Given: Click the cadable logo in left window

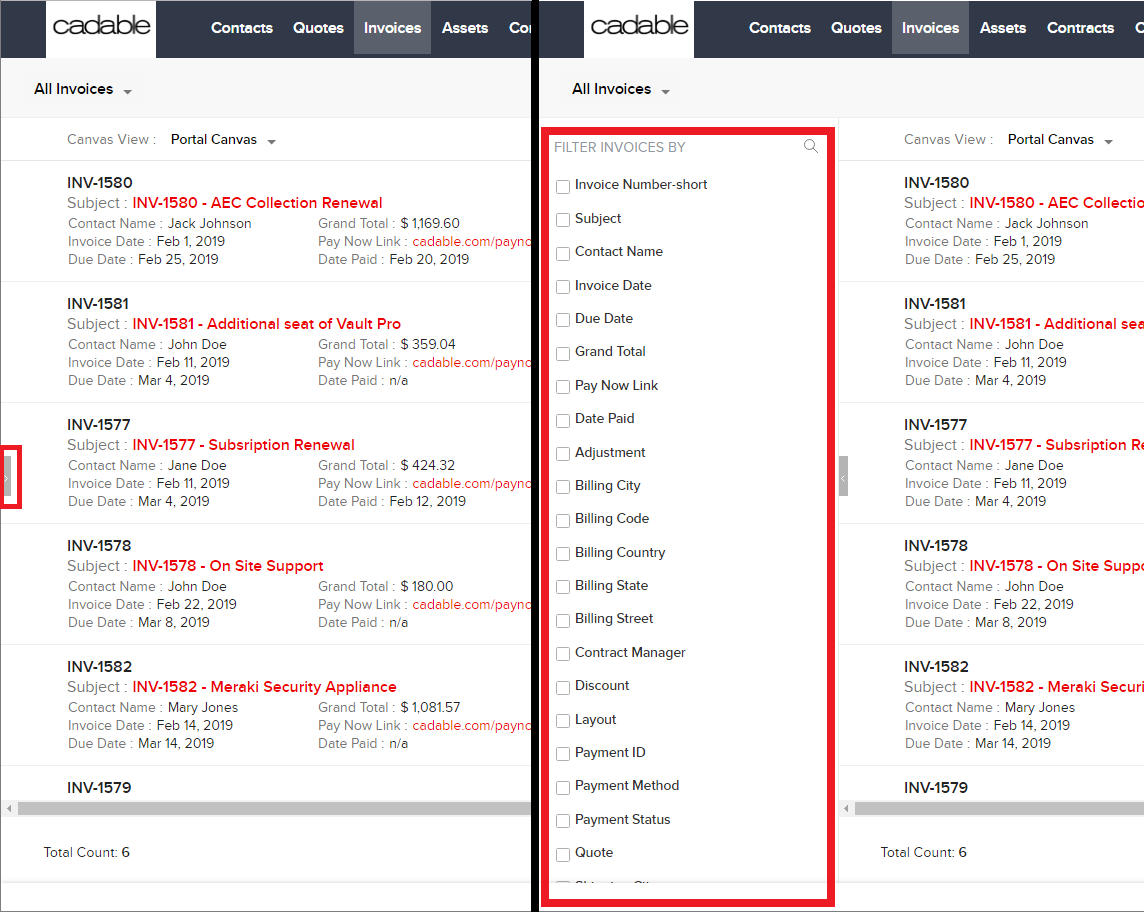Looking at the screenshot, I should (101, 27).
